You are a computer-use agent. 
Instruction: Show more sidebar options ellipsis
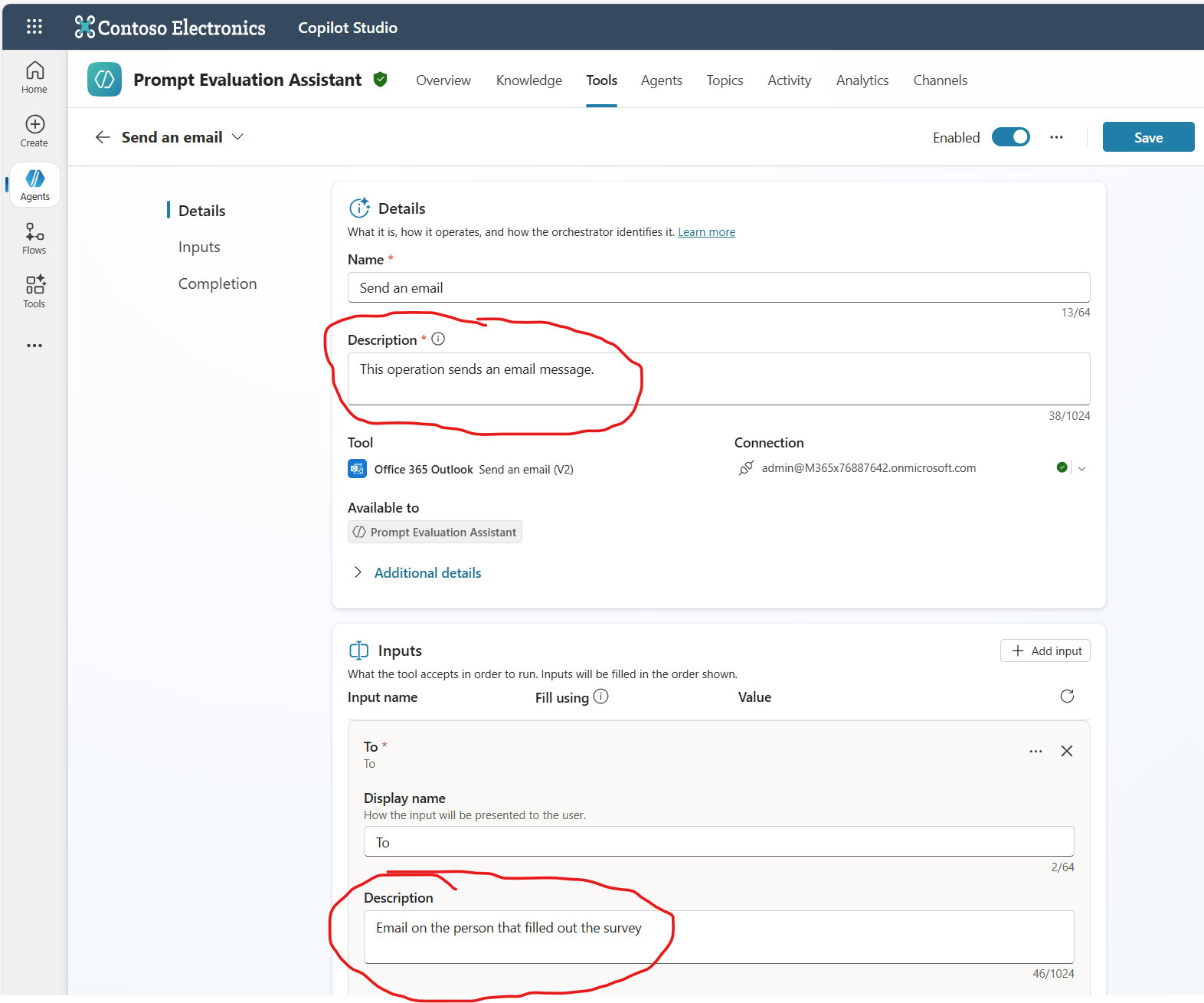tap(34, 346)
